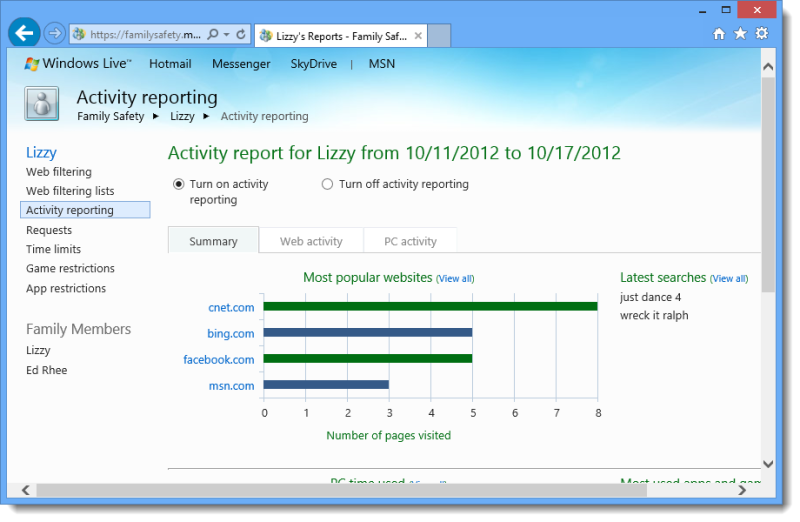Select Turn off activity reporting option
Screen dimensions: 800x522
(x=327, y=184)
